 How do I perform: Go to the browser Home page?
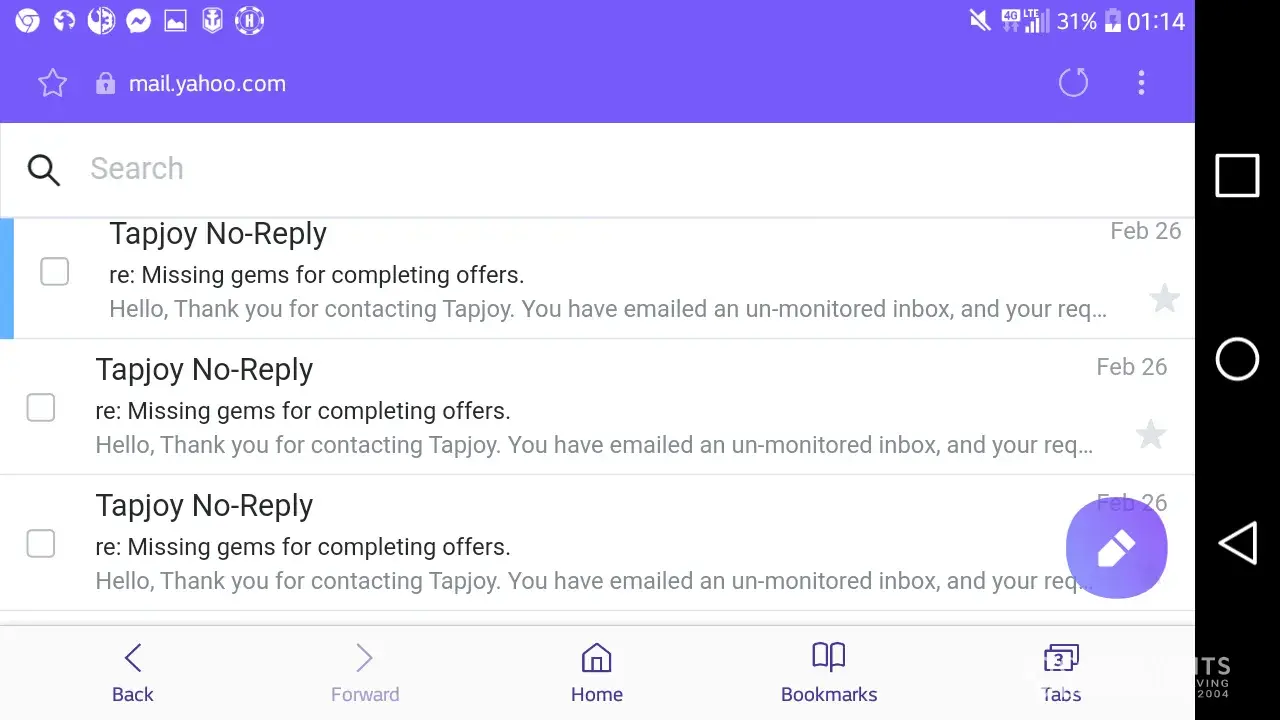click(597, 673)
